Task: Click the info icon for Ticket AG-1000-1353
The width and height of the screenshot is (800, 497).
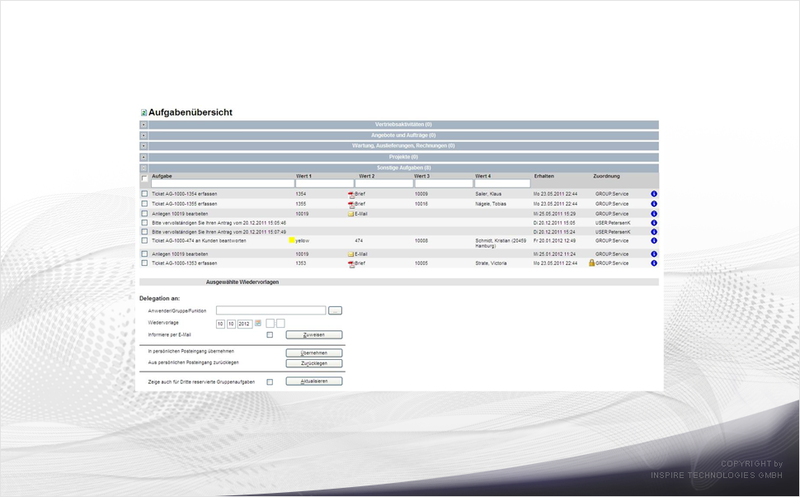Action: tap(654, 263)
